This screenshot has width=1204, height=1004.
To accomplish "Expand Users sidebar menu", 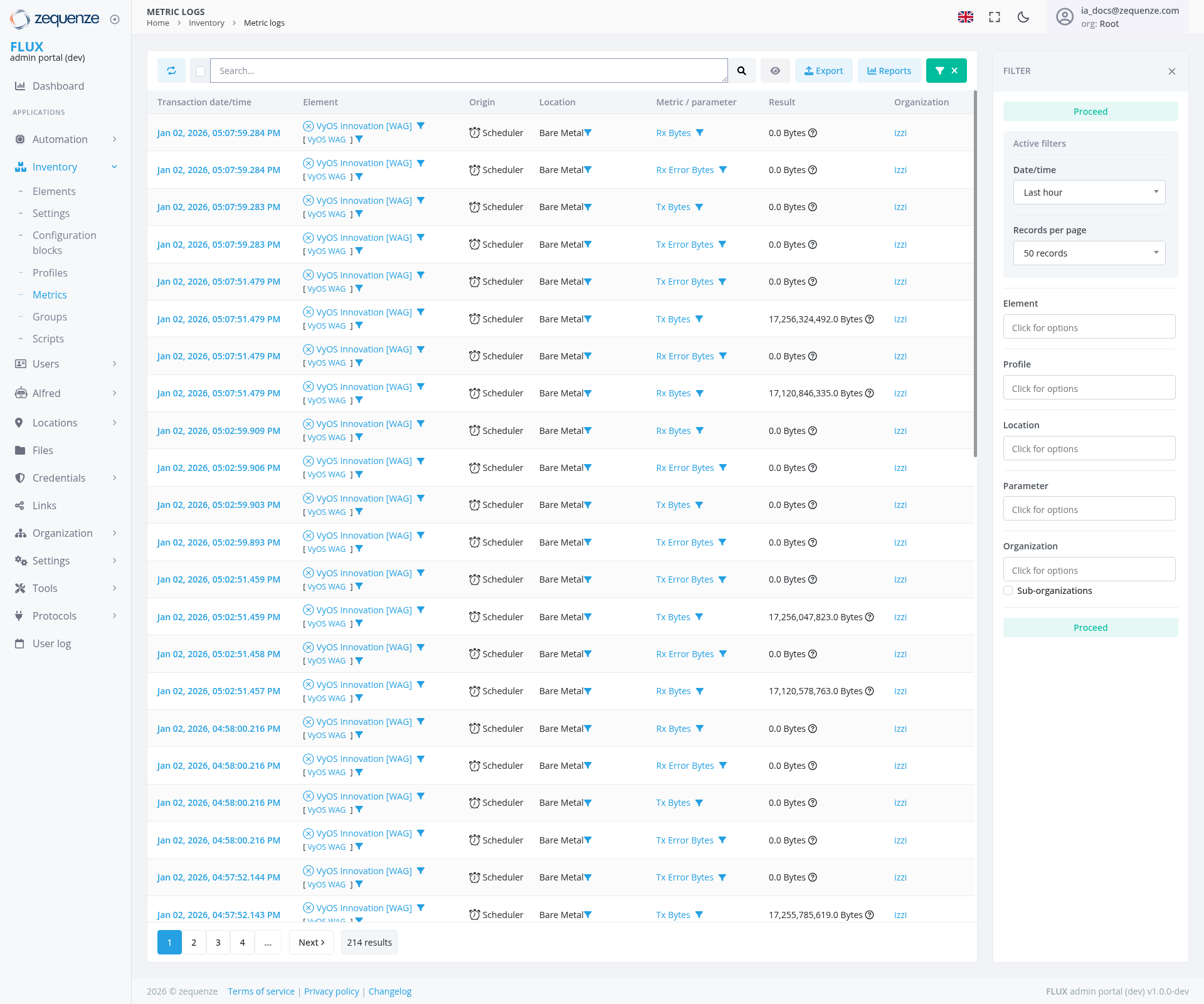I will (66, 364).
